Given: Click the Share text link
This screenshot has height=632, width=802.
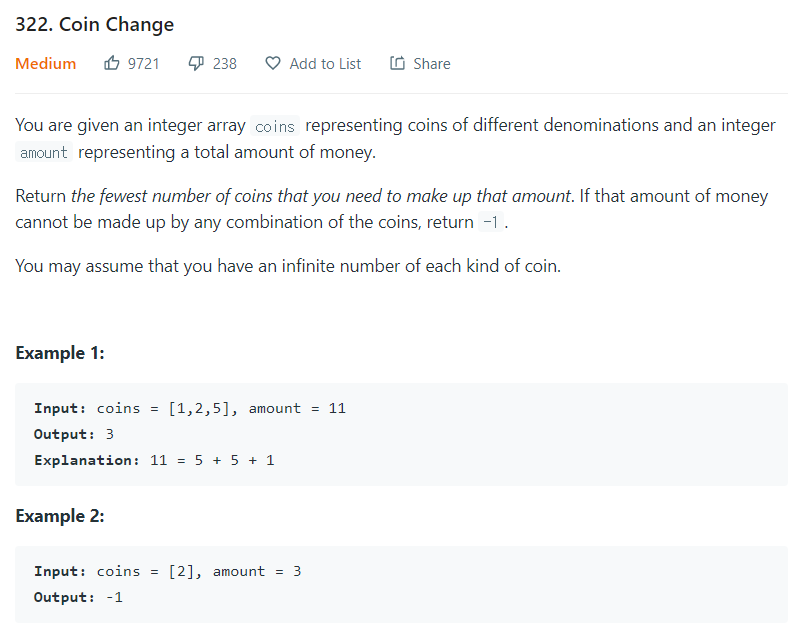Looking at the screenshot, I should 431,63.
